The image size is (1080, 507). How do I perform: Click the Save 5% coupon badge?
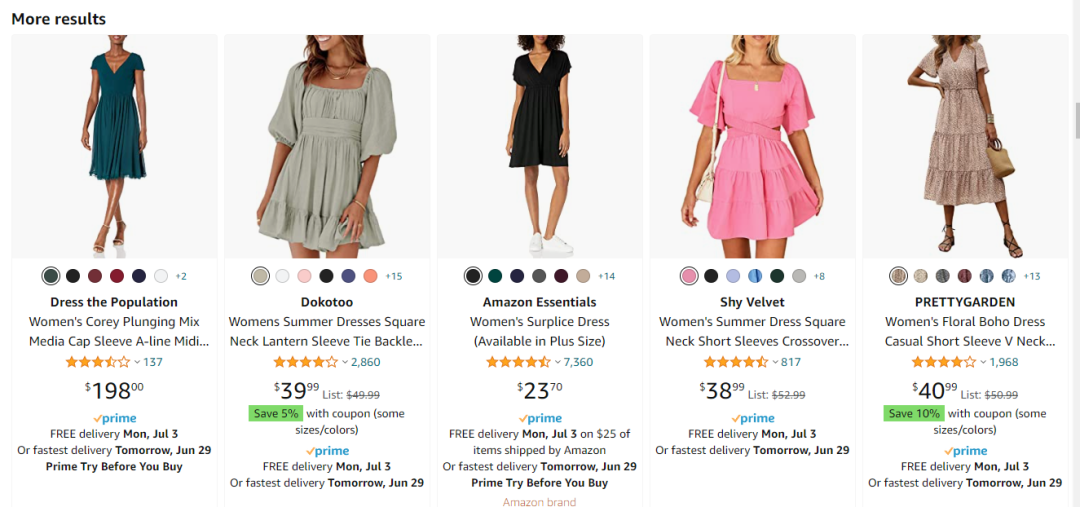(x=274, y=413)
